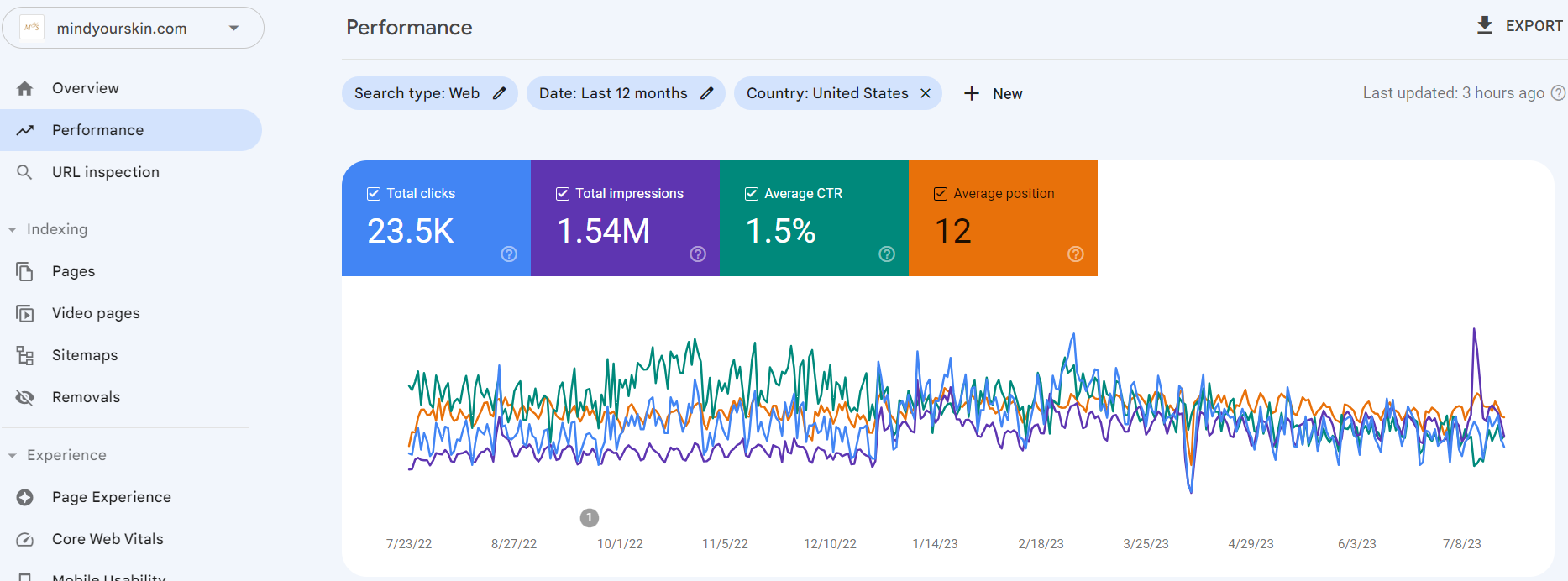
Task: Click the chart annotation marker 1
Action: [590, 518]
